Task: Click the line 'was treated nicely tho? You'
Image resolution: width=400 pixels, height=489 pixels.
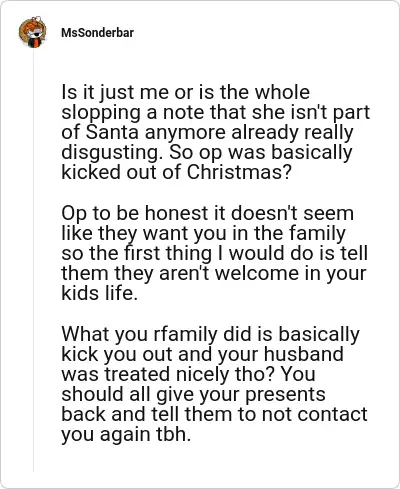Action: pyautogui.click(x=188, y=374)
